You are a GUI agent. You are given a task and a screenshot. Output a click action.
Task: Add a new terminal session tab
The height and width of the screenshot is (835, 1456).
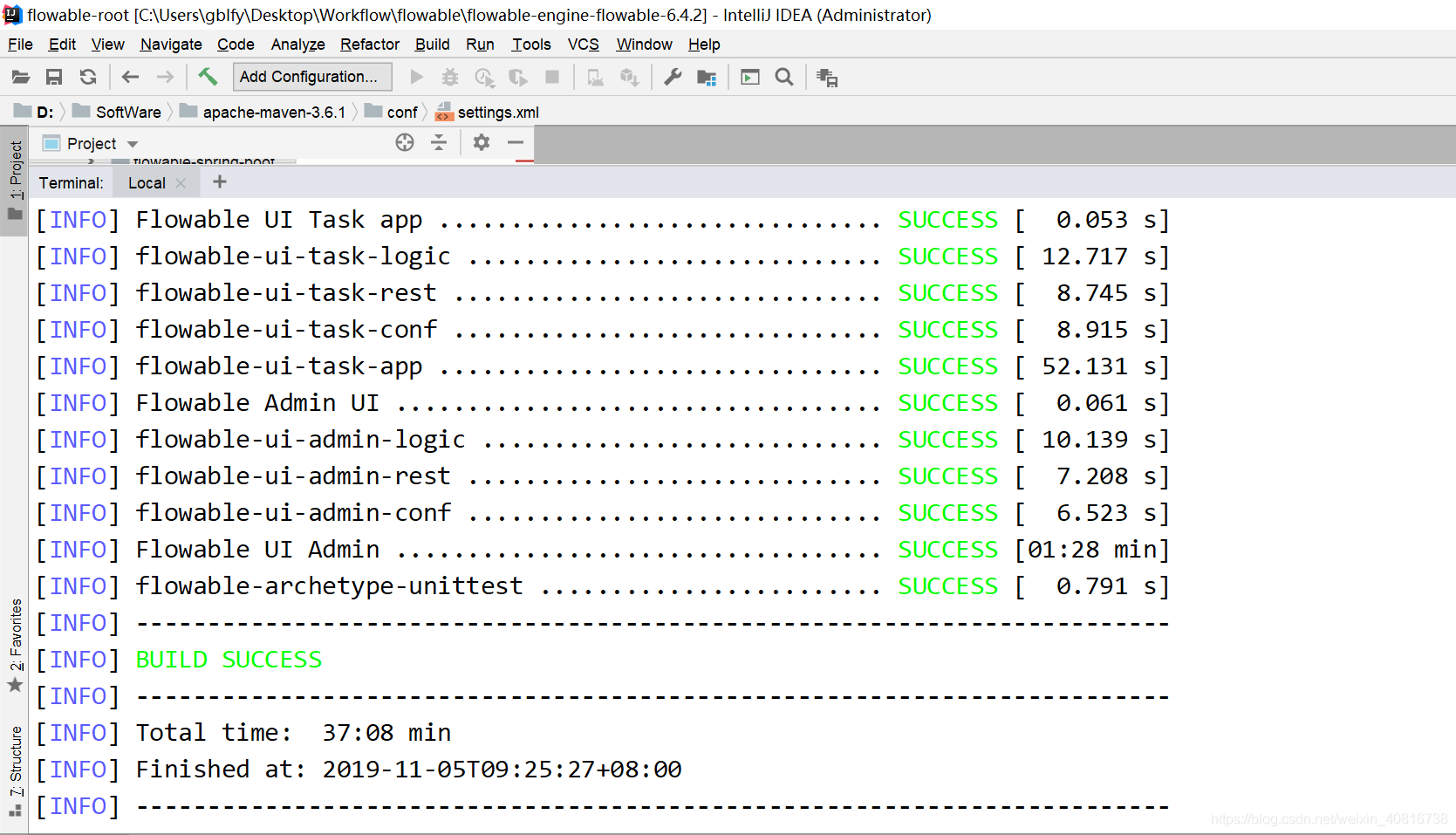(220, 181)
